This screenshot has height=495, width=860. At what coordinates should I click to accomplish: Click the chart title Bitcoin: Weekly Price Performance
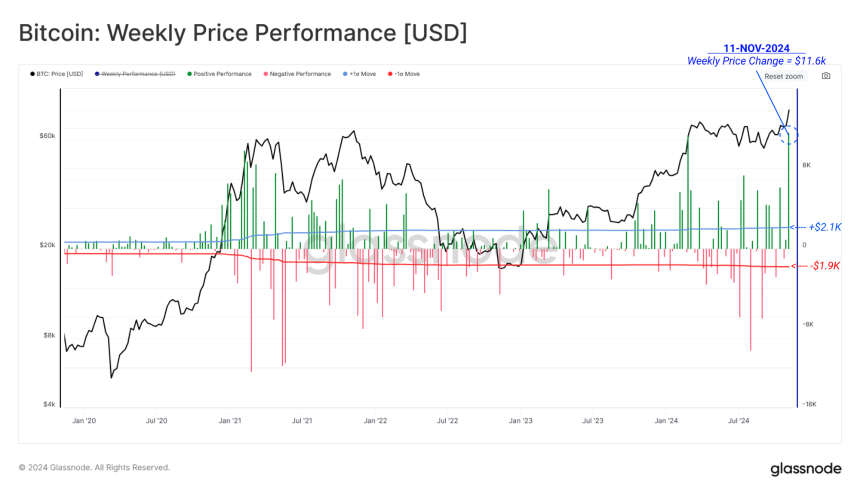243,33
